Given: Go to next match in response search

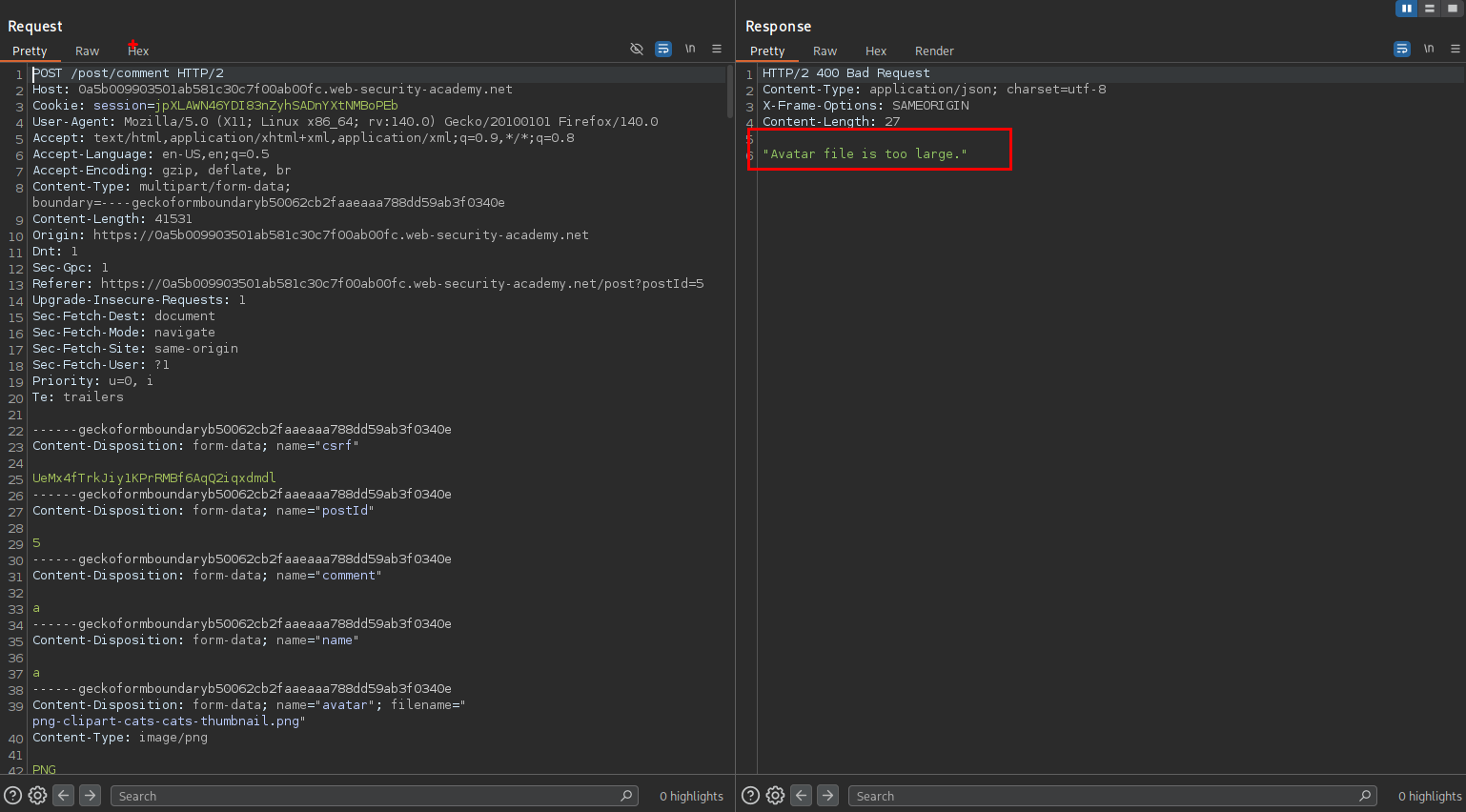Looking at the screenshot, I should coord(828,796).
